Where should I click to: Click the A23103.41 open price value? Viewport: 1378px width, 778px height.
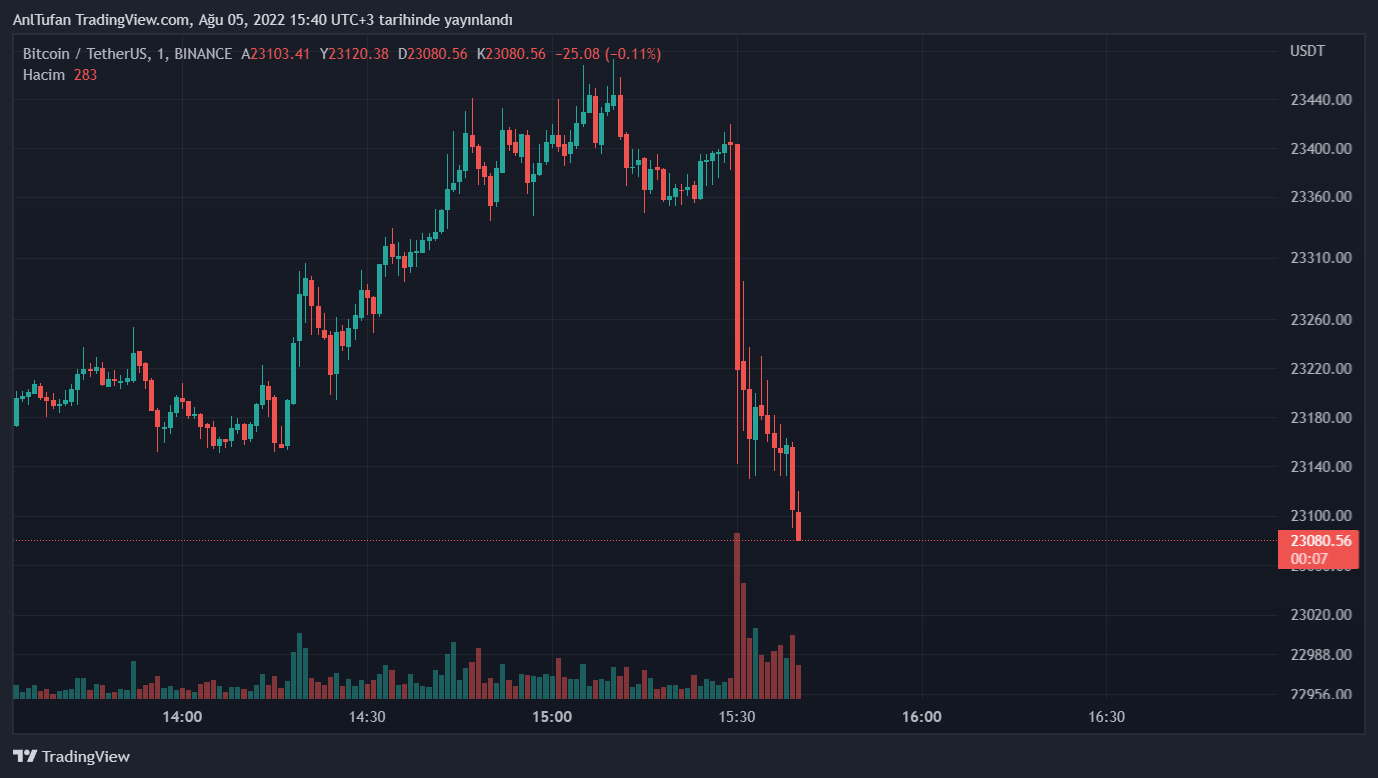[x=275, y=53]
